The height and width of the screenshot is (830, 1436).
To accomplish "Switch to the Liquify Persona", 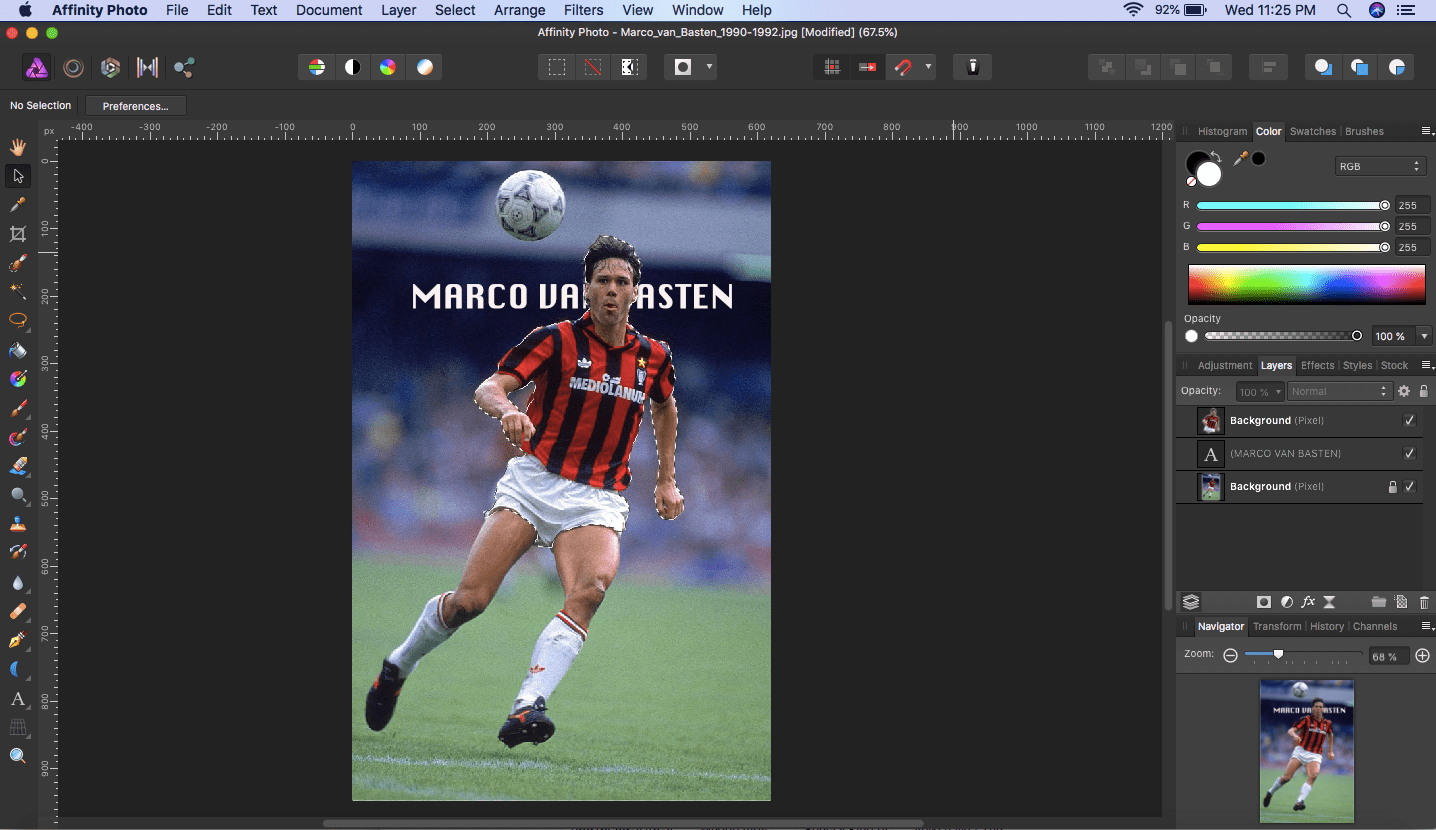I will click(73, 68).
